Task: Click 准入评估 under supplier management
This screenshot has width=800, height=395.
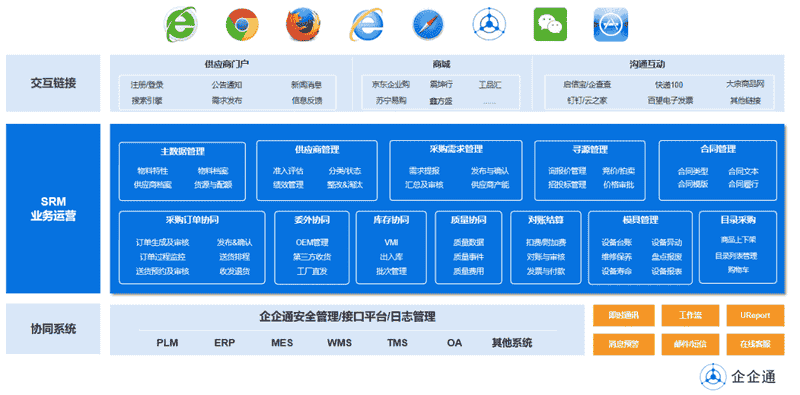Action: click(x=288, y=171)
